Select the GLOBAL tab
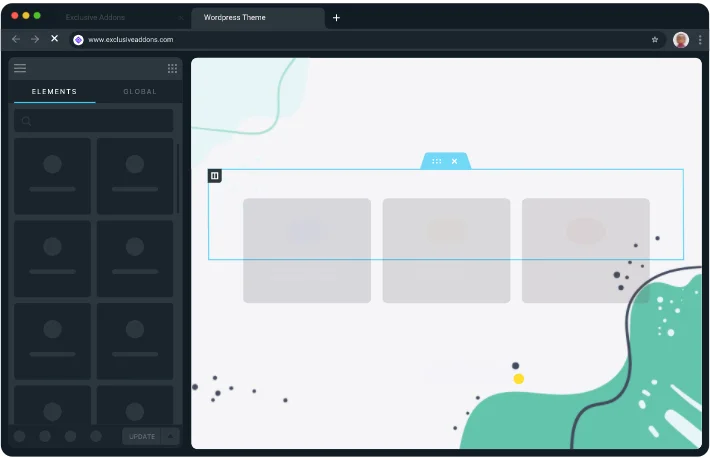Screen dimensions: 710x458 (x=140, y=92)
